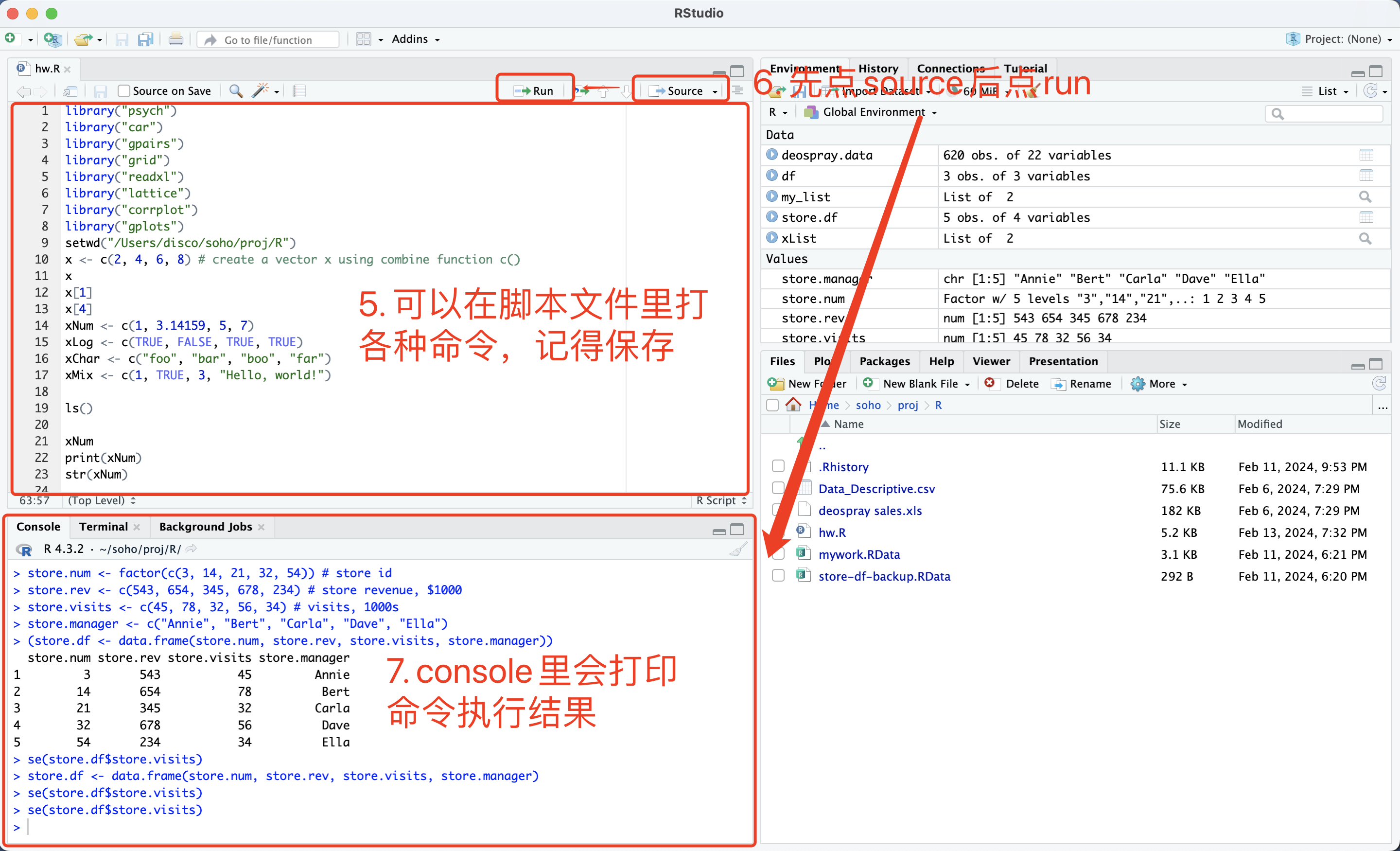The height and width of the screenshot is (851, 1400).
Task: Open the Packages tab
Action: [x=884, y=361]
